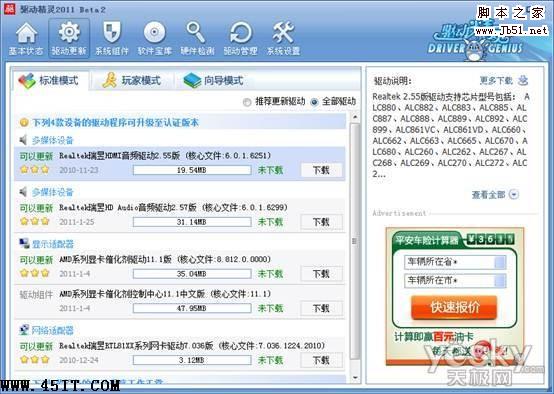Click star rating of Realtek HDMI driver

[35, 170]
